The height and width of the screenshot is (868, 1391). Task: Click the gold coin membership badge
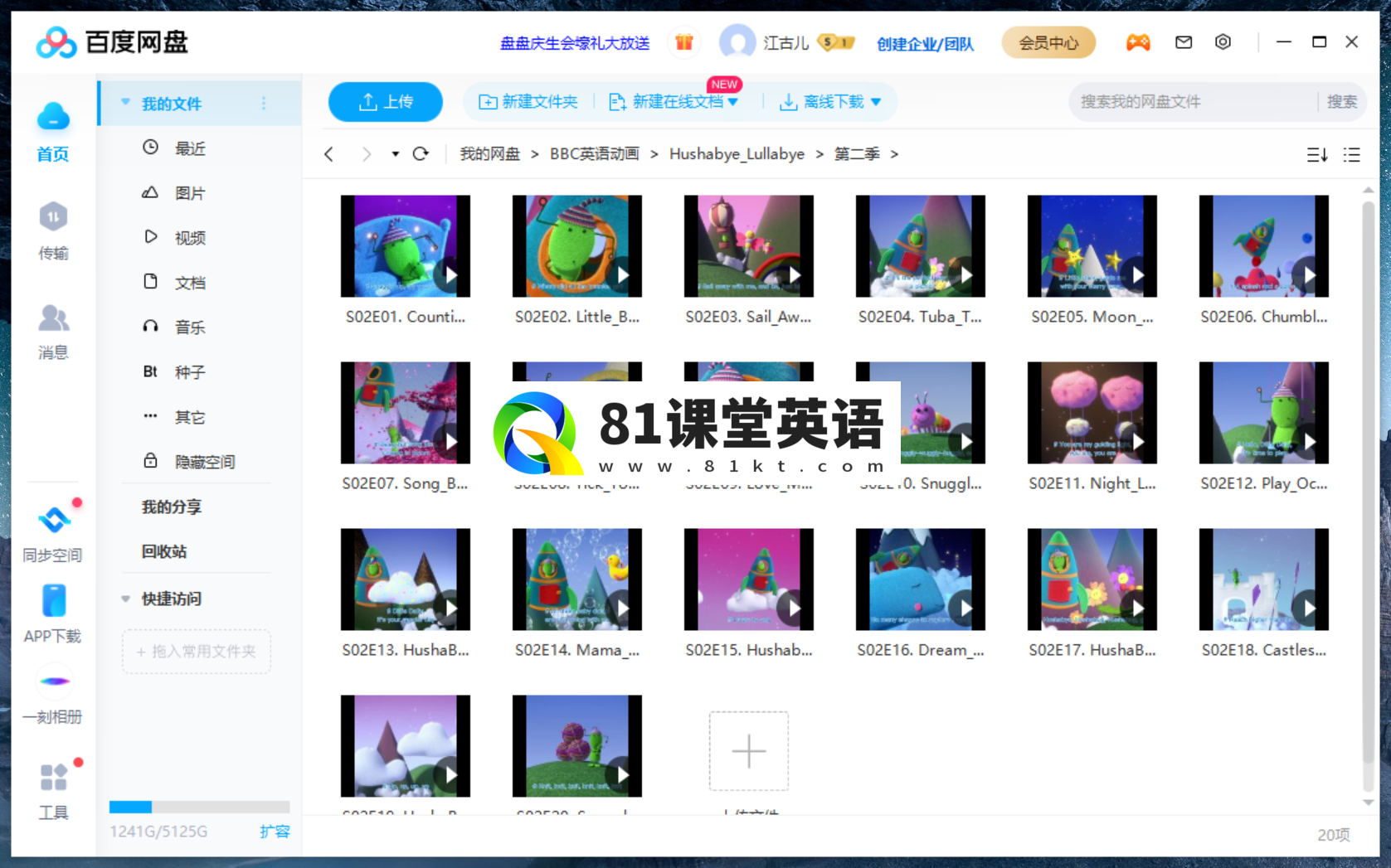click(836, 42)
